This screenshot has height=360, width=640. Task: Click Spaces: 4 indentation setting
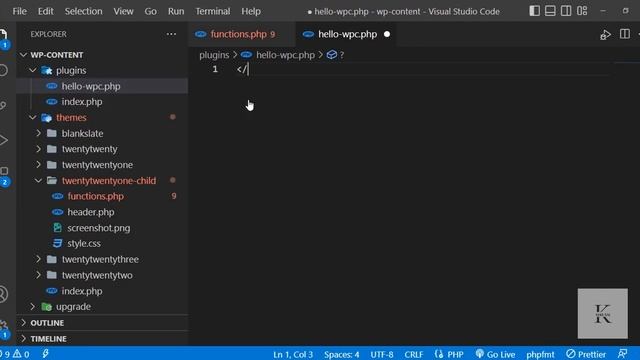[342, 354]
